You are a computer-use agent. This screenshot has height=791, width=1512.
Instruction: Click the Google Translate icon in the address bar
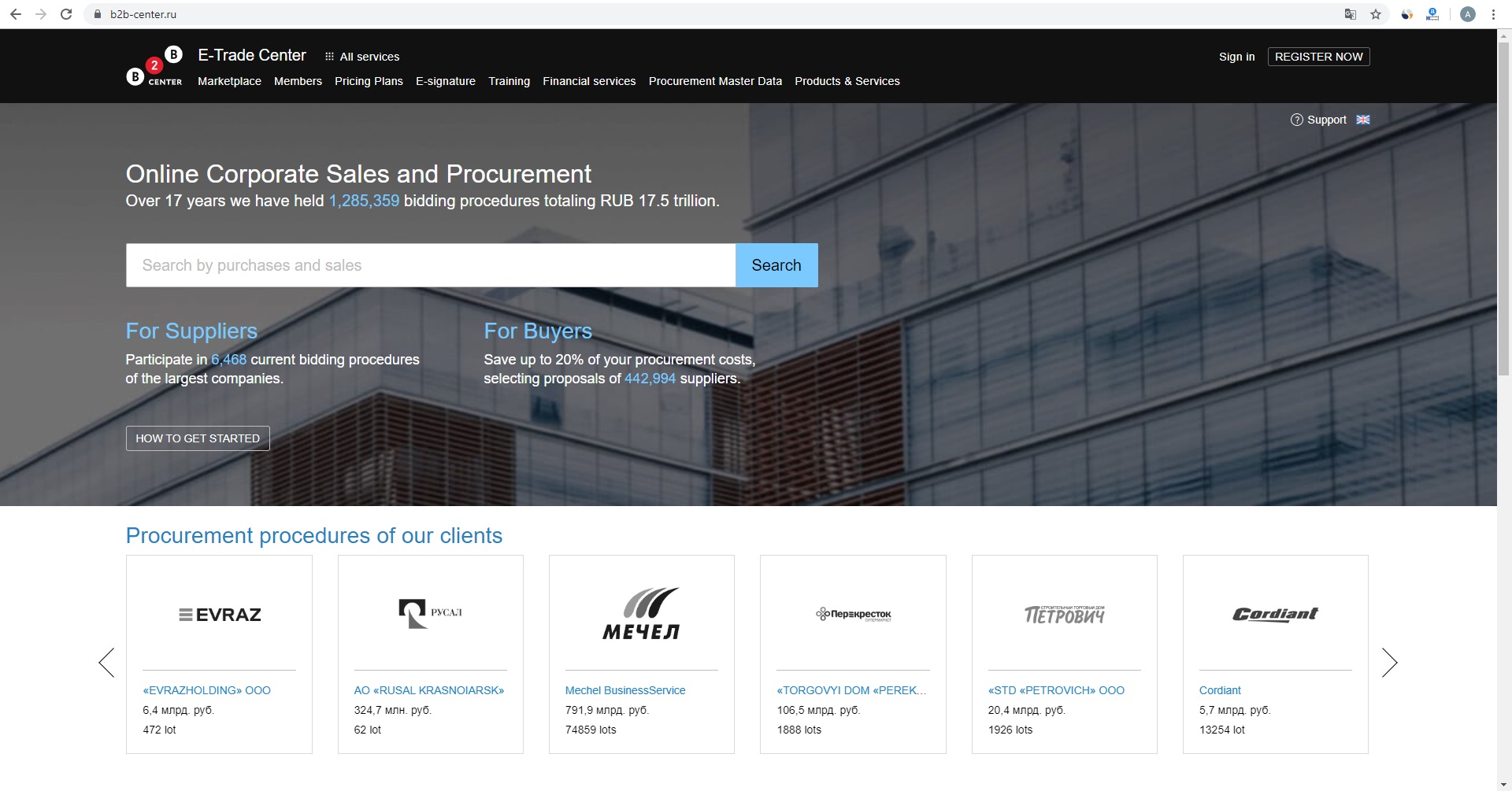tap(1351, 14)
